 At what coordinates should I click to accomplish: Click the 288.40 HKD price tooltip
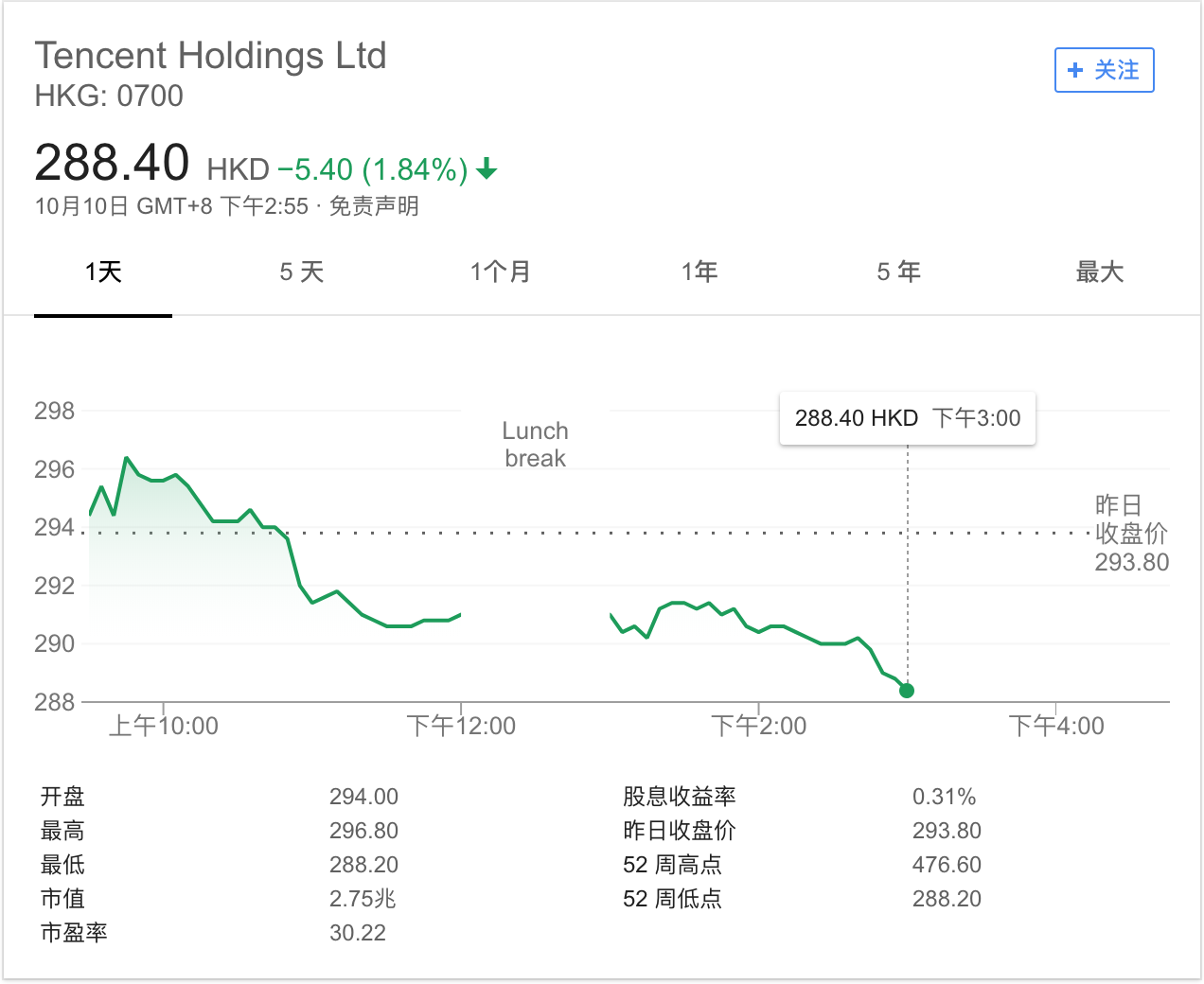pyautogui.click(x=906, y=417)
